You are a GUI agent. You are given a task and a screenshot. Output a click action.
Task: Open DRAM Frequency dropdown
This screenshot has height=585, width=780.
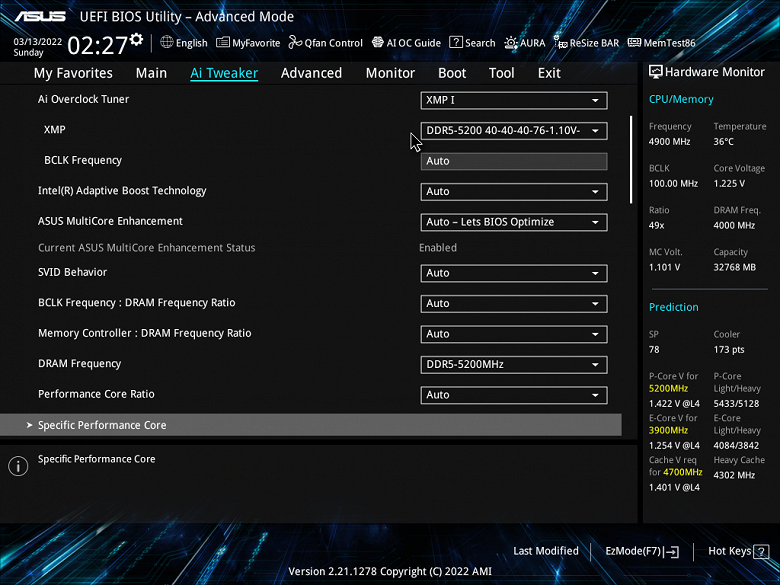tap(514, 365)
